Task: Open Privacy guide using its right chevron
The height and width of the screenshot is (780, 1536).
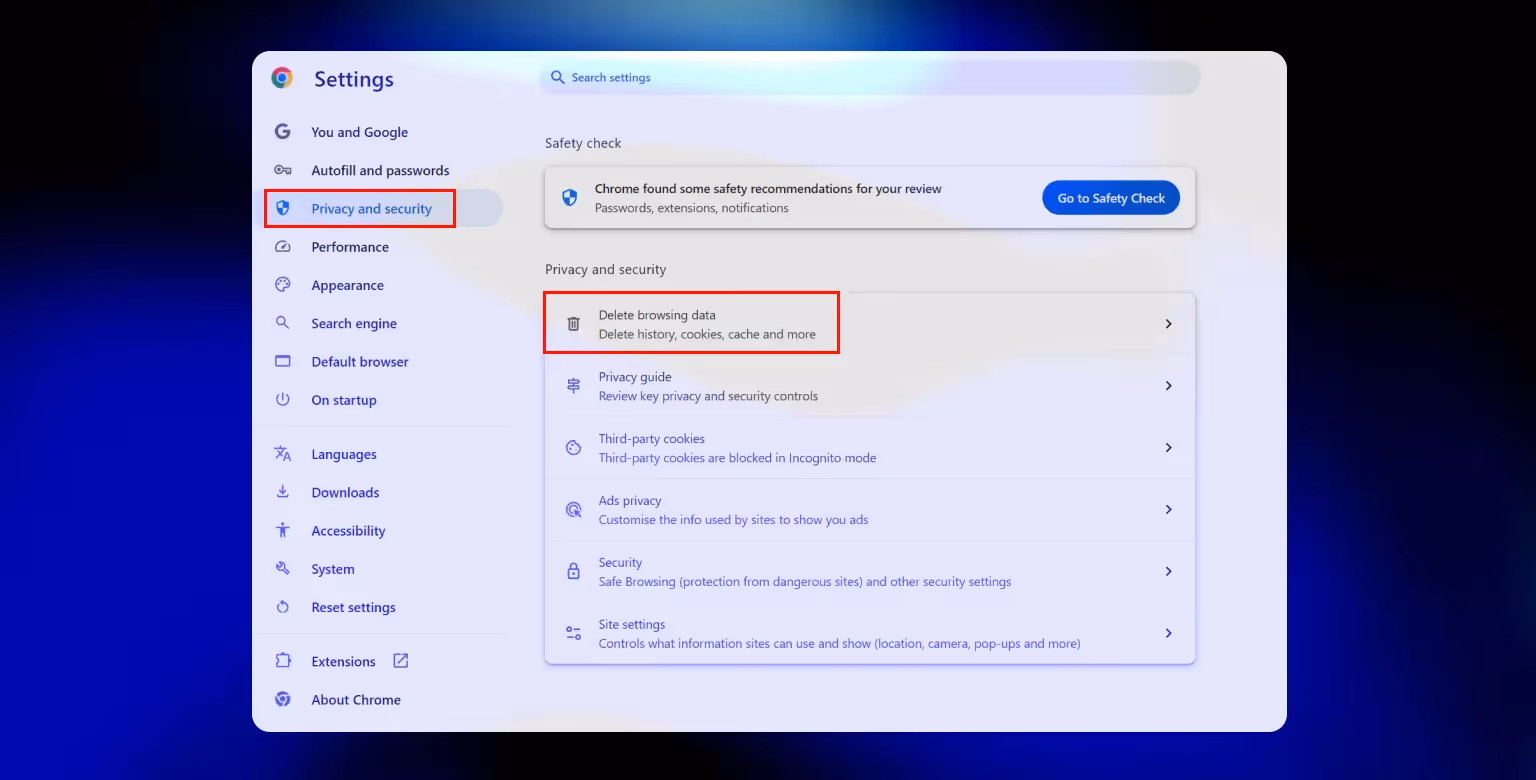Action: [x=1168, y=386]
